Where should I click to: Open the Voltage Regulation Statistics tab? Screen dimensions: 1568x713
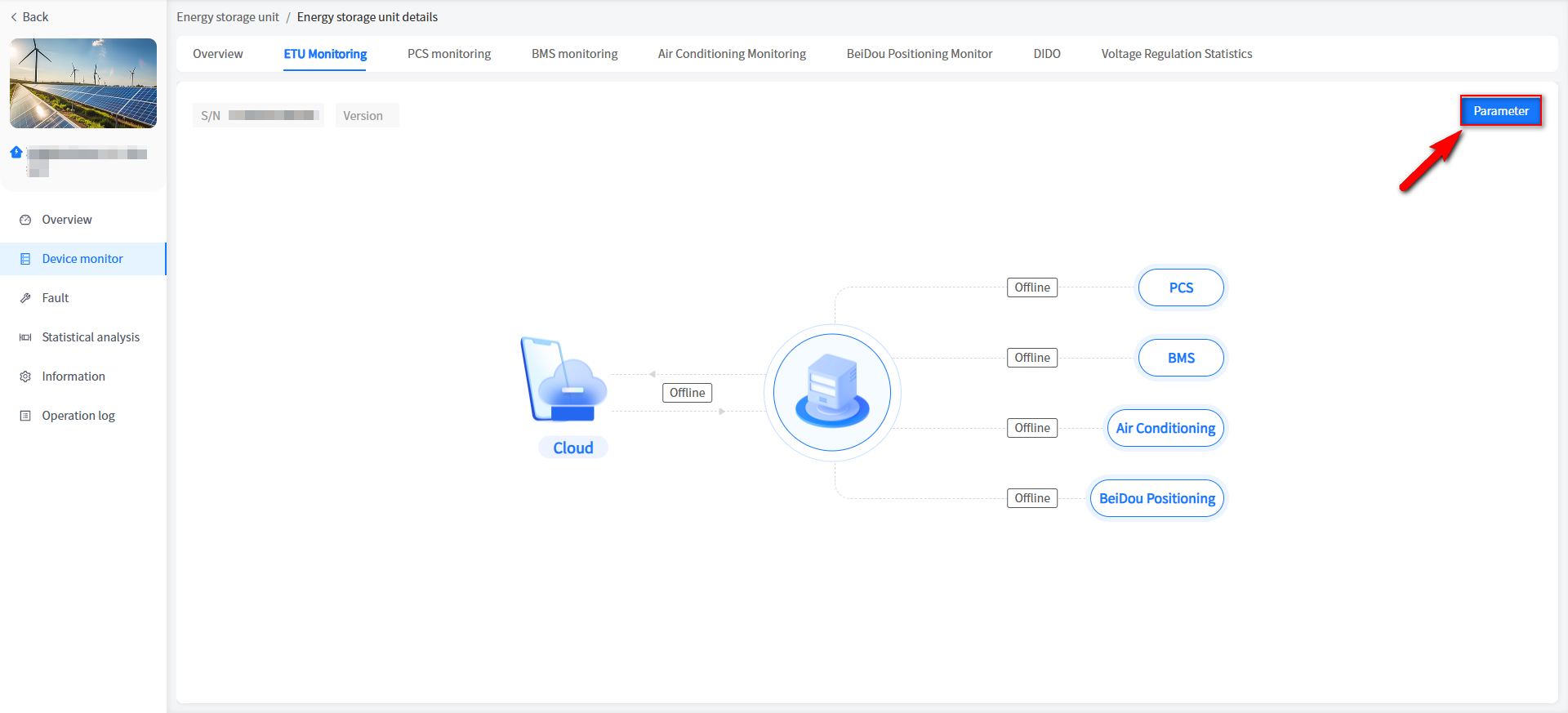point(1176,54)
